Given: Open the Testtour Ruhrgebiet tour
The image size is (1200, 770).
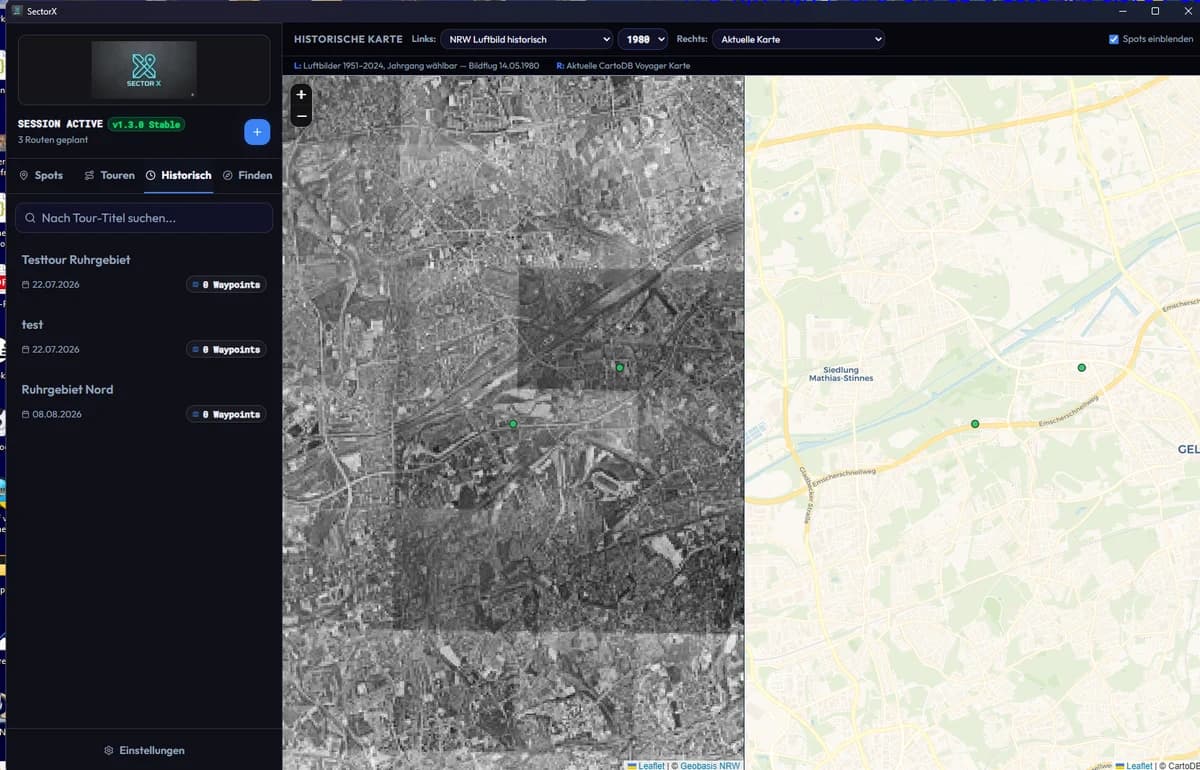Looking at the screenshot, I should point(144,271).
